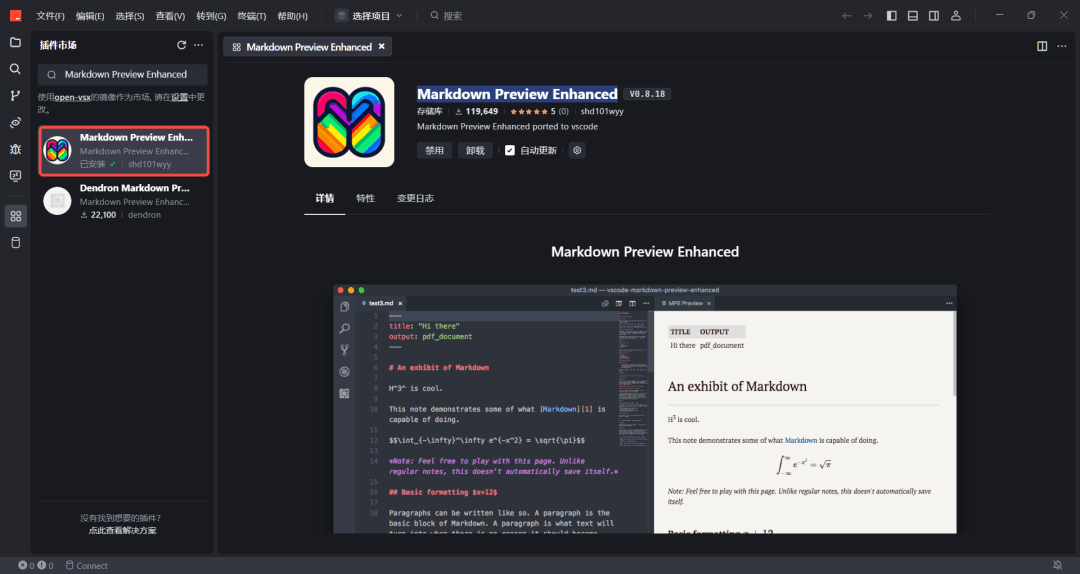Toggle the 自动更新 checkbox
The width and height of the screenshot is (1080, 574).
510,150
